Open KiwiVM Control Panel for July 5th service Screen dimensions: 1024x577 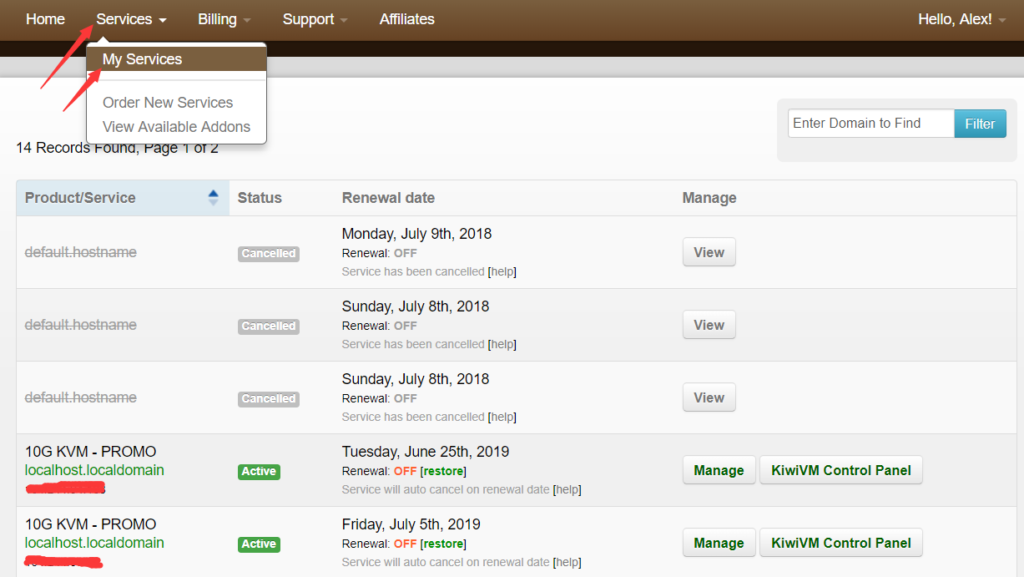click(x=840, y=543)
